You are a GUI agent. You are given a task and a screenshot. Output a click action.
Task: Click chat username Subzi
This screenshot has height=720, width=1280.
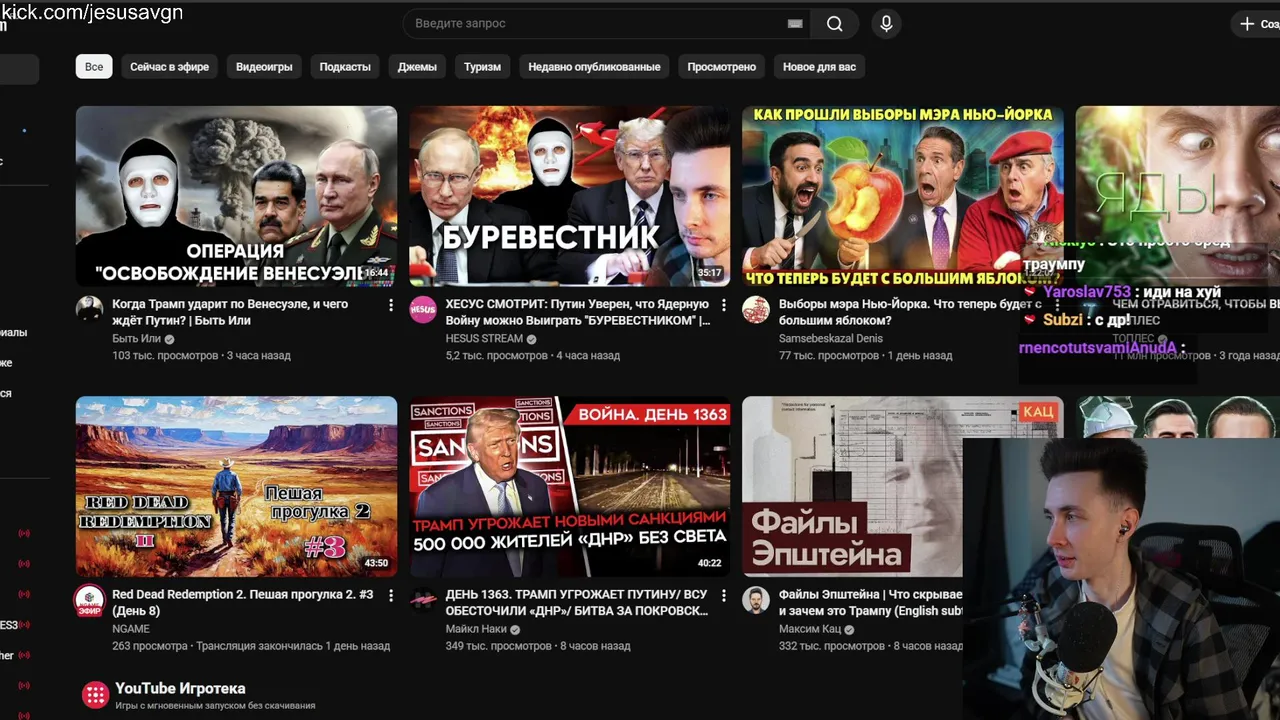(1062, 320)
